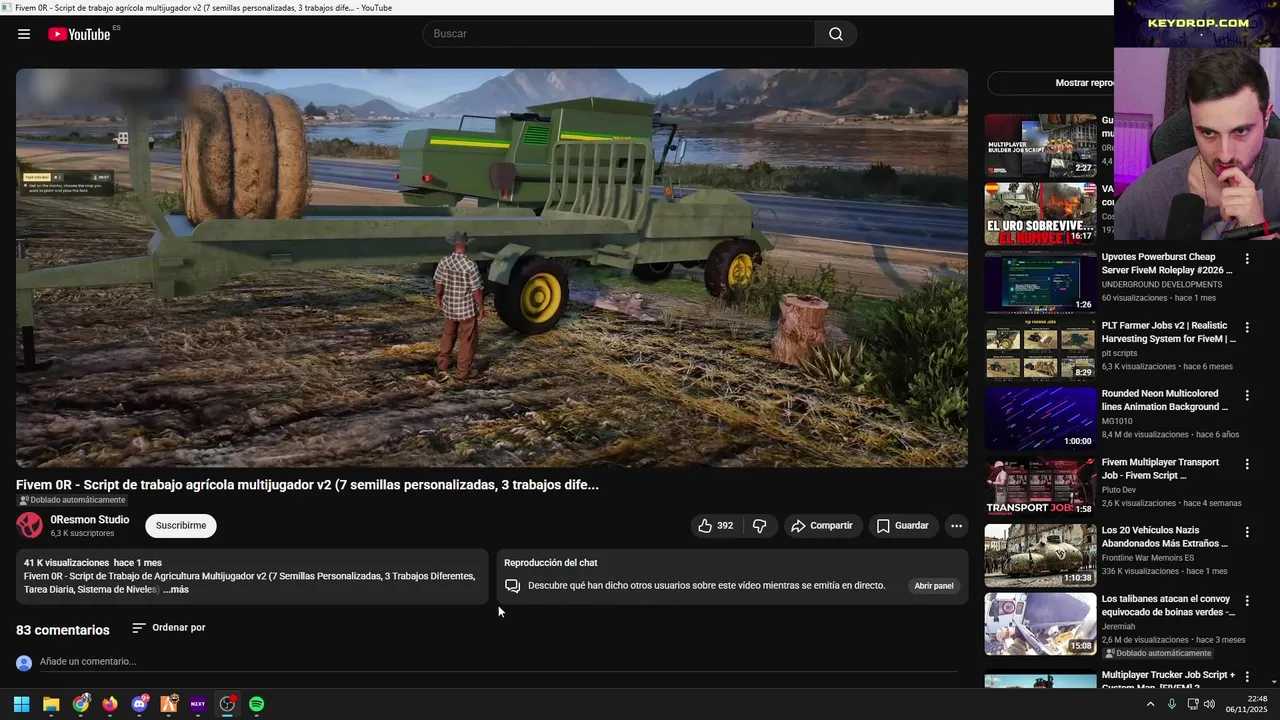The height and width of the screenshot is (720, 1280).
Task: Open Multiplayer Trucker Job Script video title
Action: click(1168, 680)
